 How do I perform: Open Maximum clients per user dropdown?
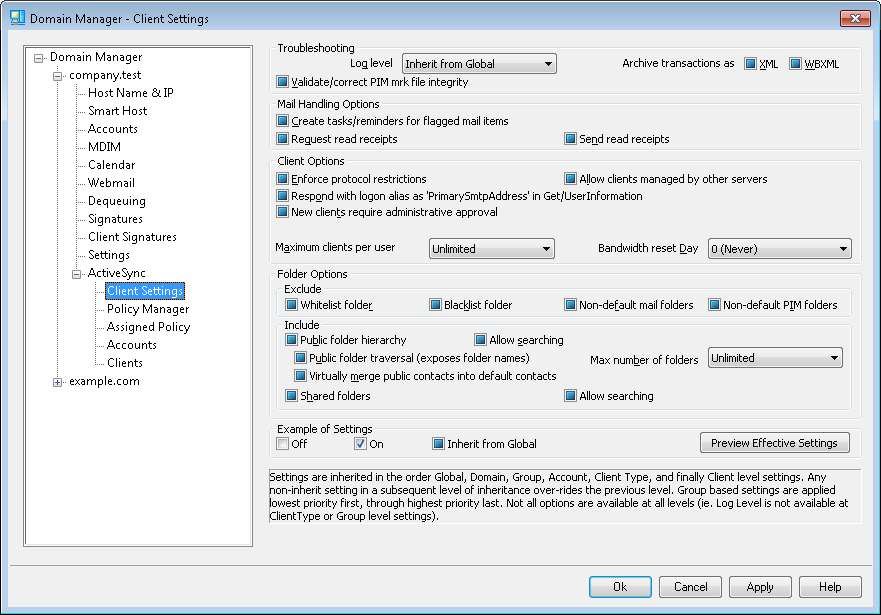click(491, 248)
